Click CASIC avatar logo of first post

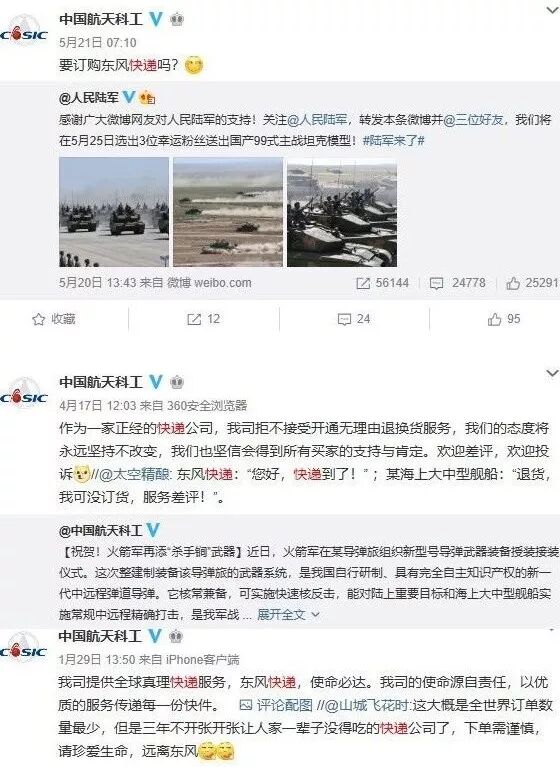24,34
